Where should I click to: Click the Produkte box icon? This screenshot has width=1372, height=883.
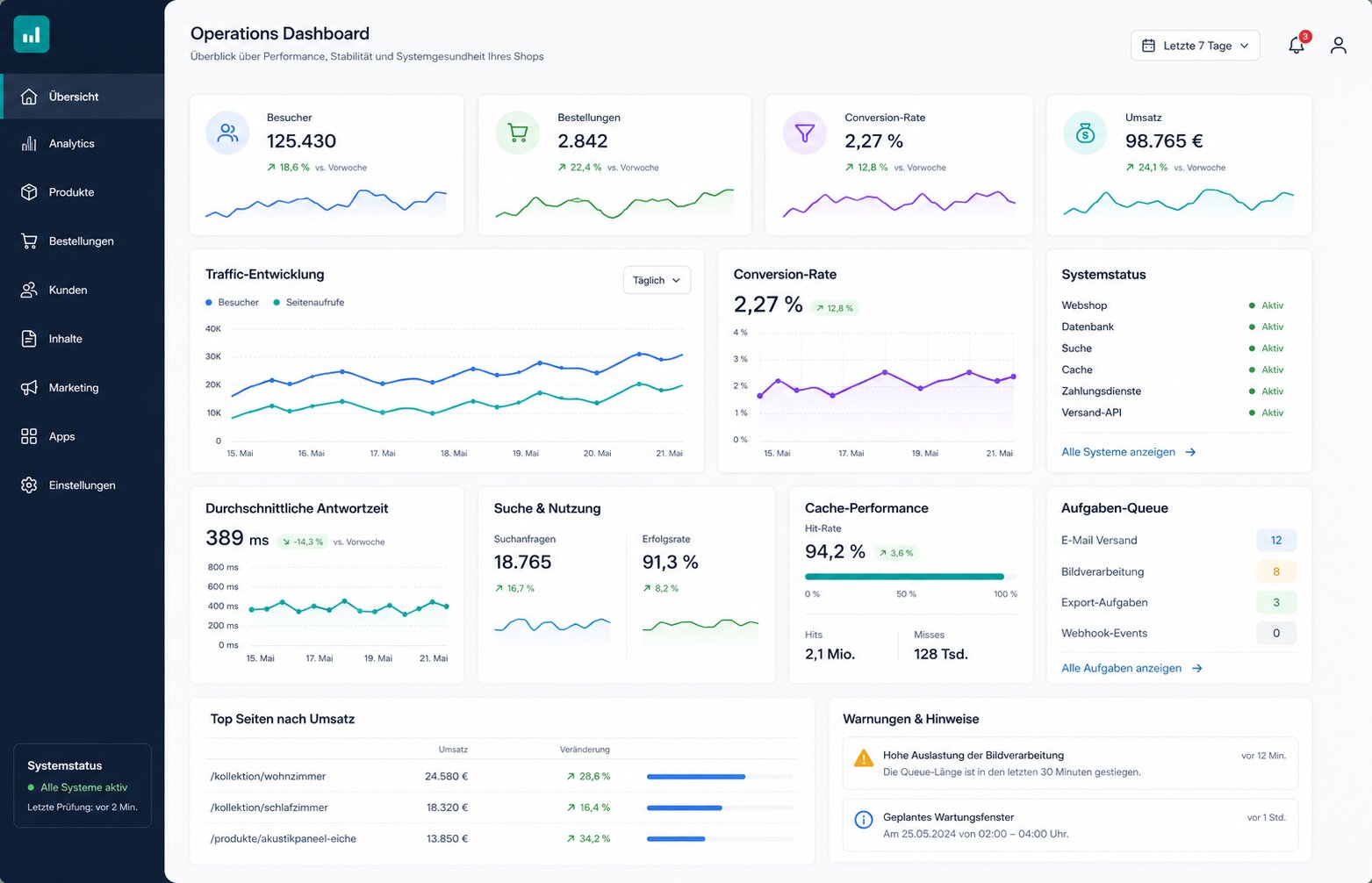[29, 192]
